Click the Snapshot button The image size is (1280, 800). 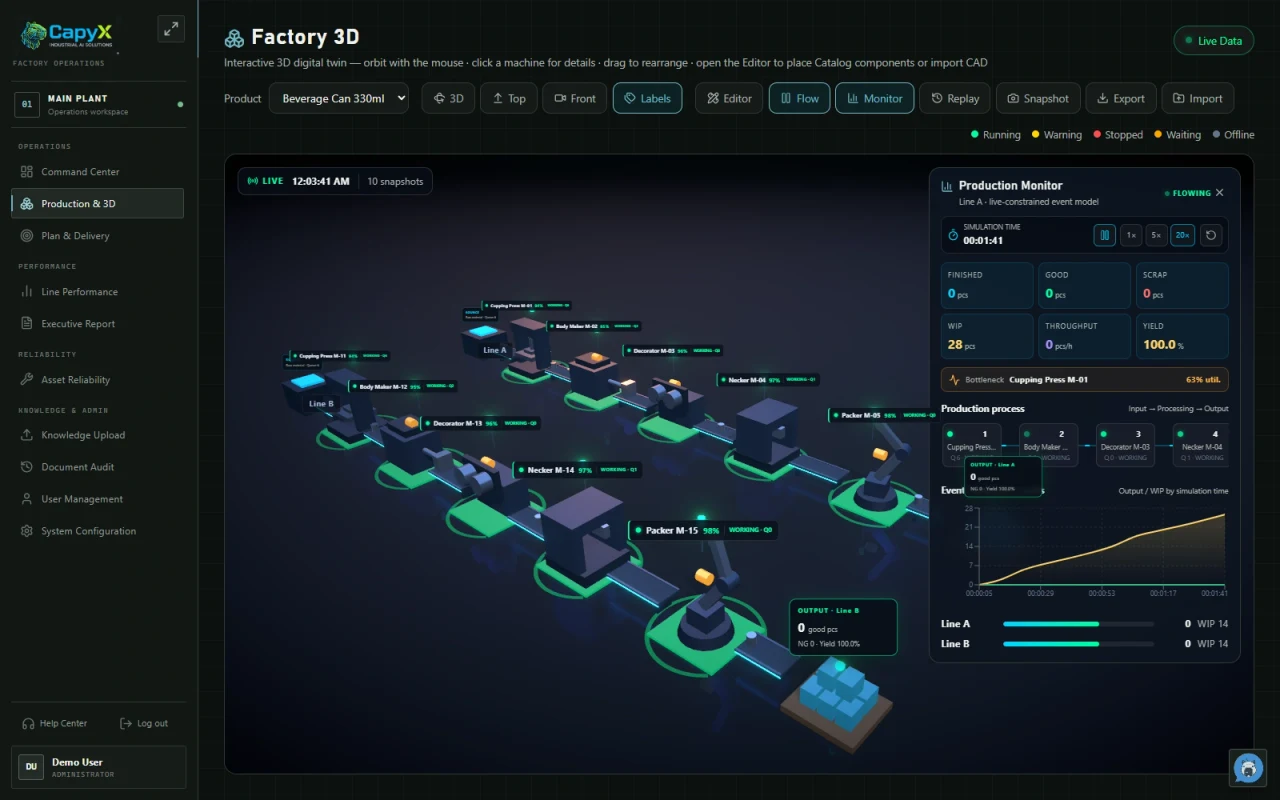pyautogui.click(x=1038, y=98)
